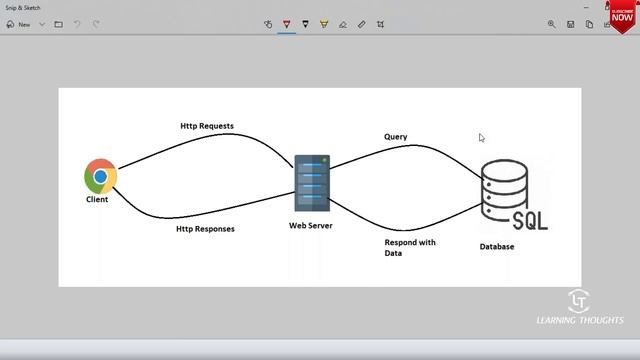Image resolution: width=640 pixels, height=360 pixels.
Task: Click the 'Http Responses' label
Action: click(205, 229)
